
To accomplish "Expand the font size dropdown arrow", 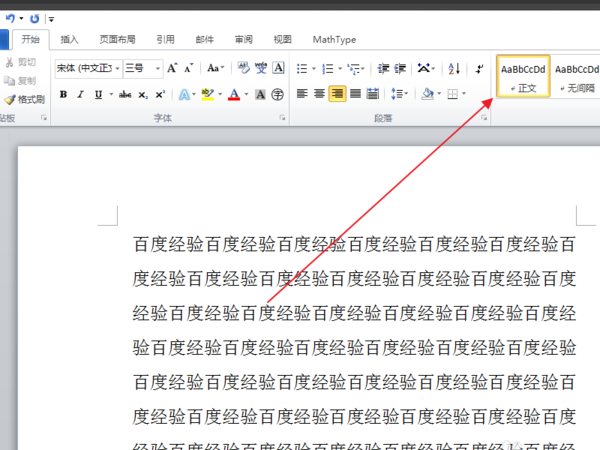I will [158, 68].
